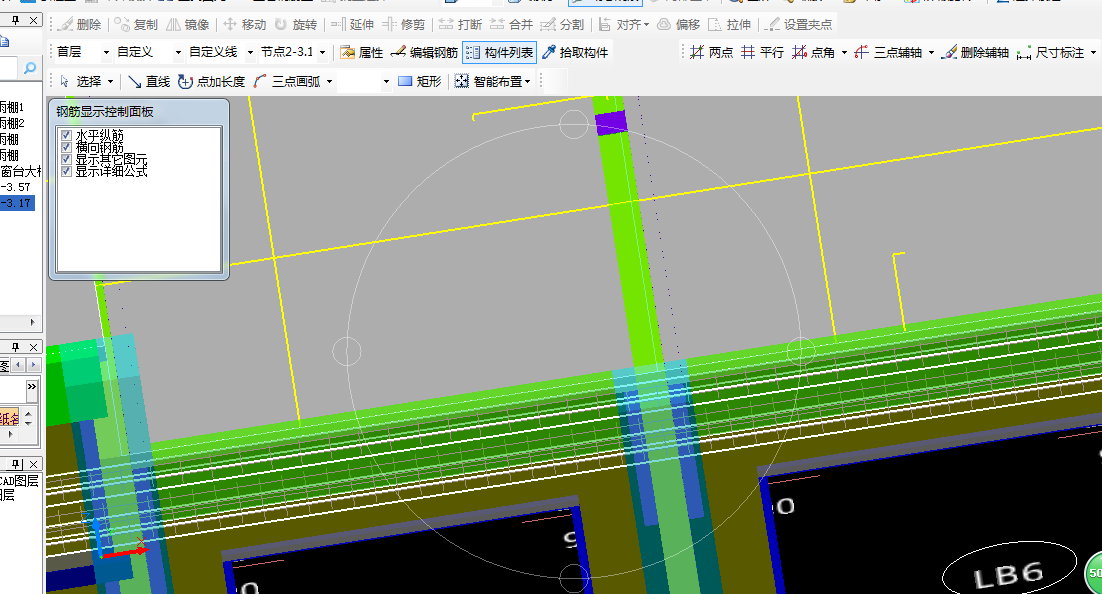Pin the middle-left panel
This screenshot has width=1102, height=594.
click(x=15, y=347)
